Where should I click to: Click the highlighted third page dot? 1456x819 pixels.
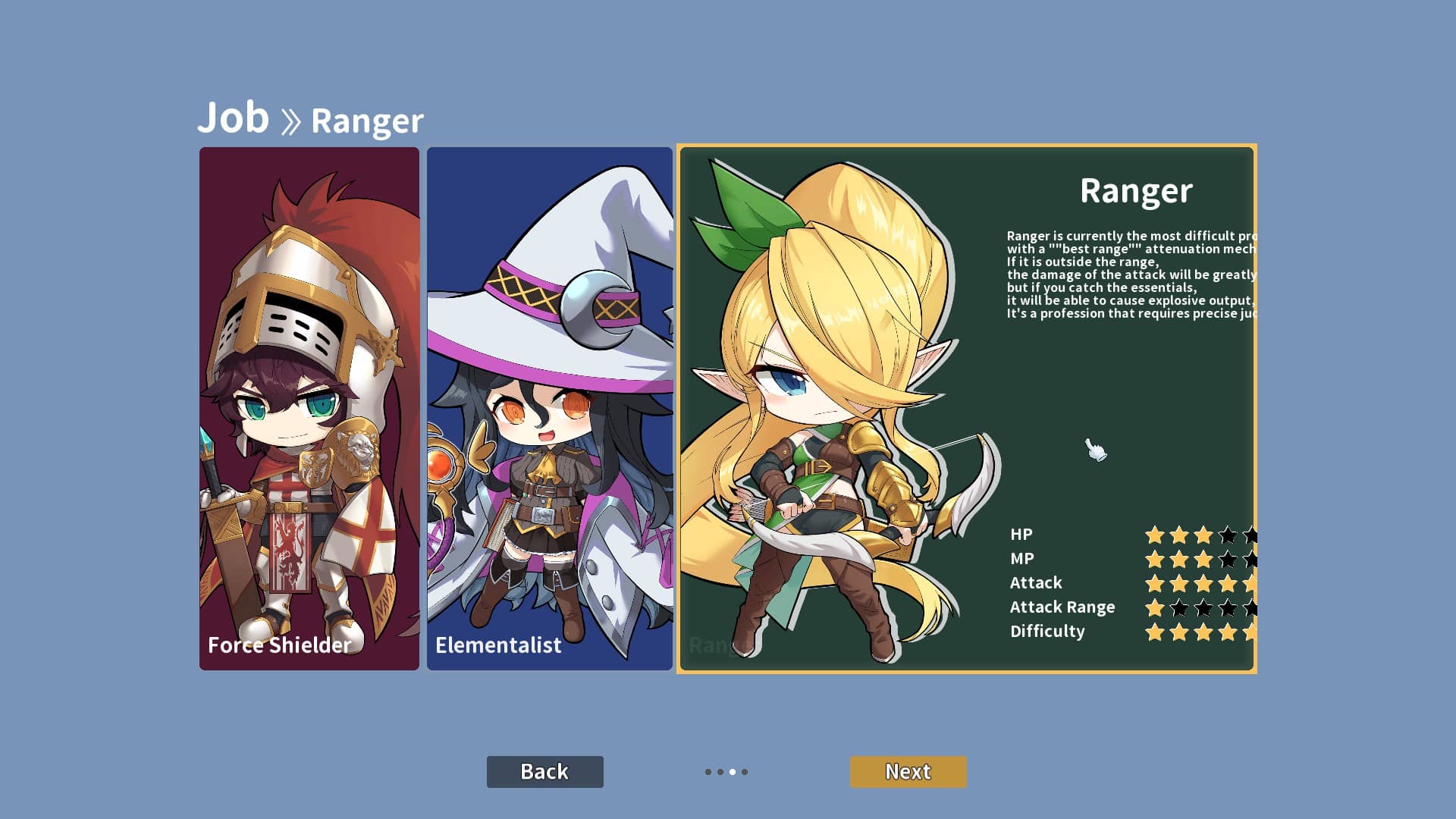733,772
